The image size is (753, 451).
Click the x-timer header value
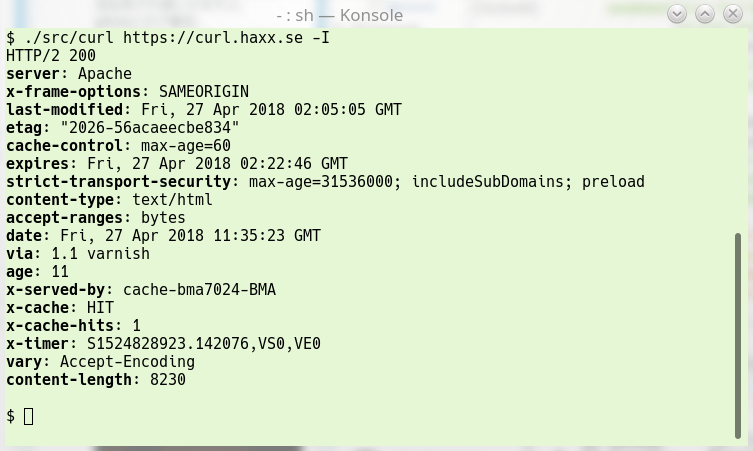(204, 344)
